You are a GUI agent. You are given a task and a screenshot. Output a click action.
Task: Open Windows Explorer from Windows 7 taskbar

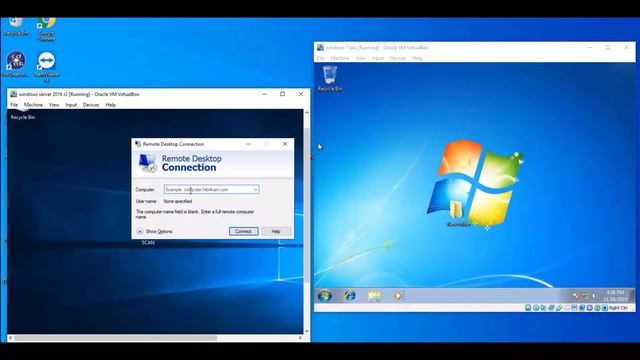coord(374,296)
